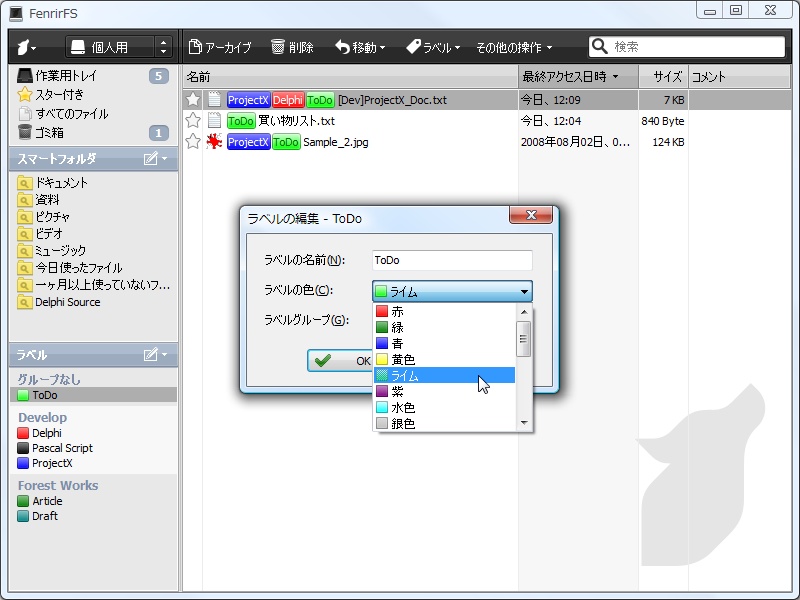Open the その他の操作 menu
Viewport: 800px width, 600px height.
pos(514,47)
